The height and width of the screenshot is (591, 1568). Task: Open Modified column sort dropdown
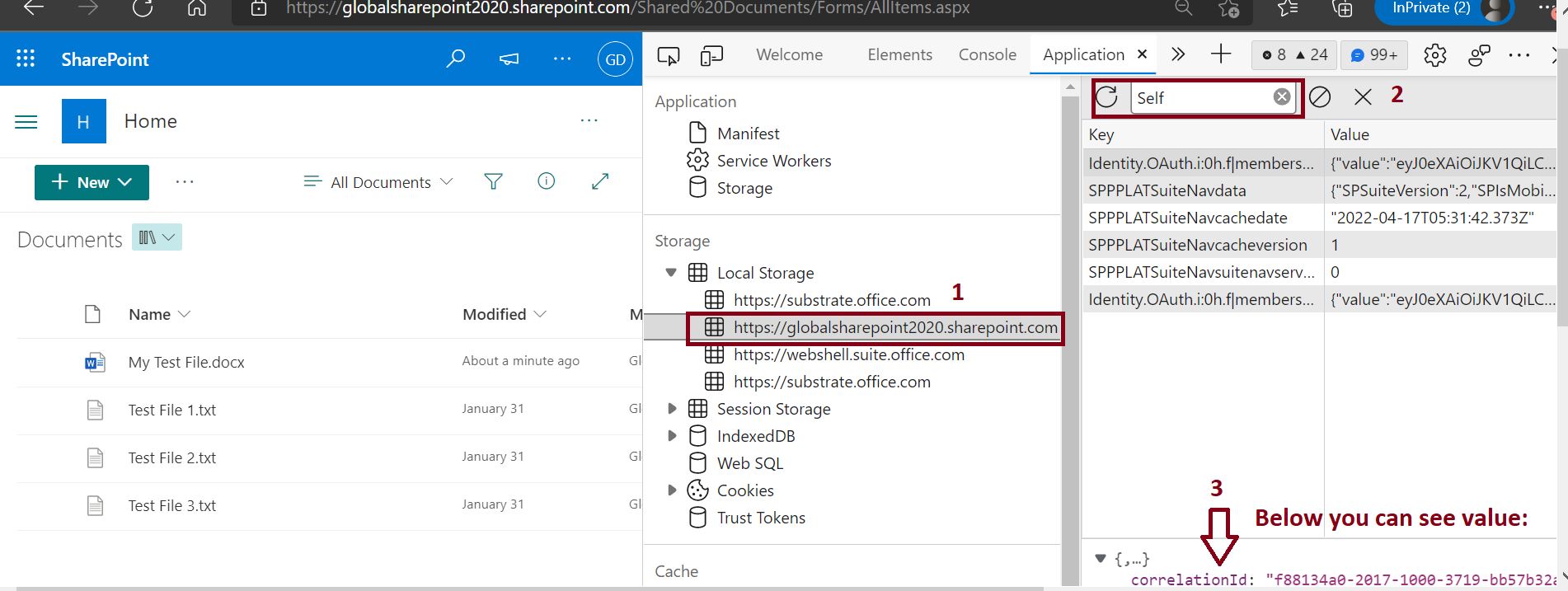coord(504,314)
